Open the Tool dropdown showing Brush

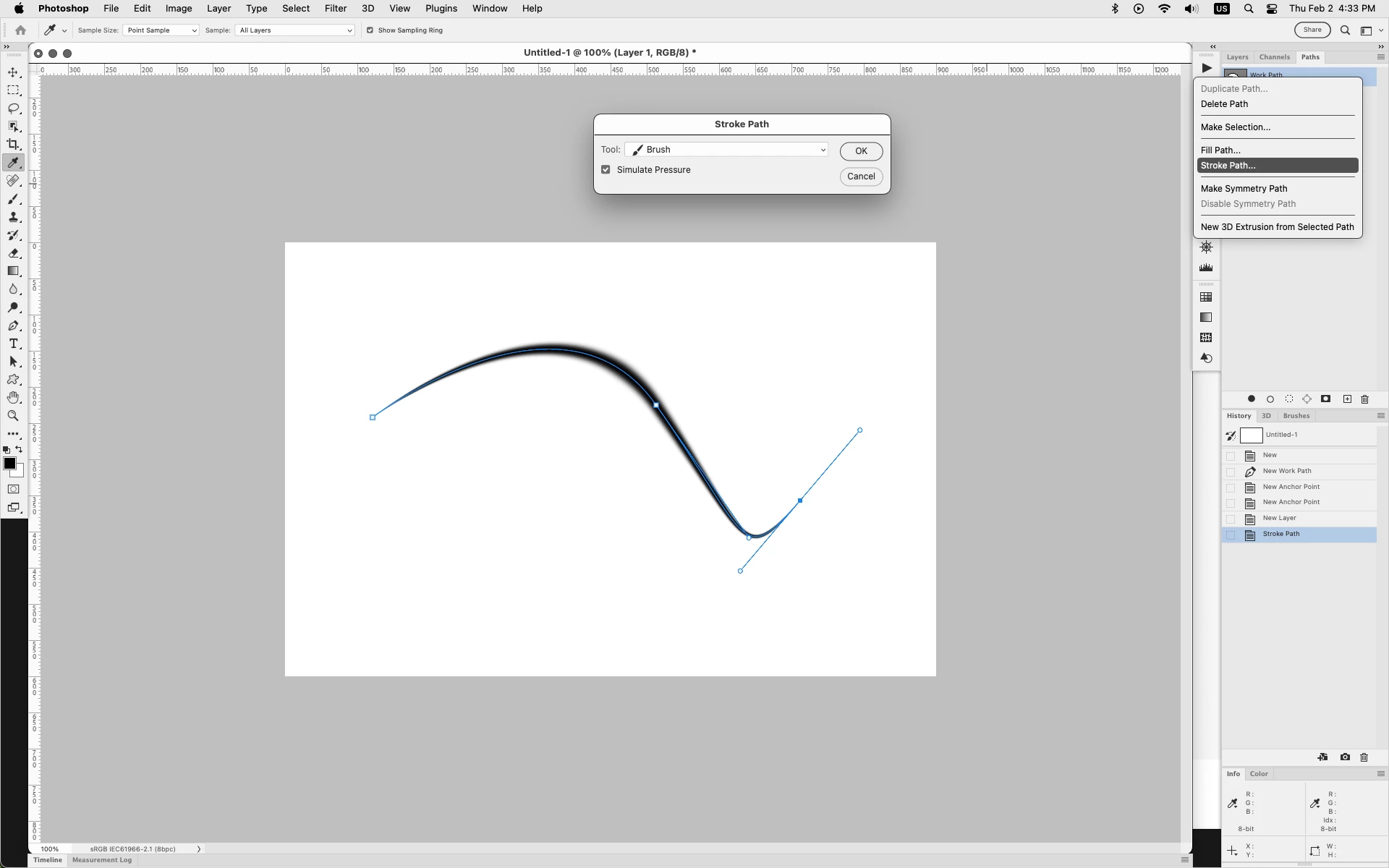coord(726,150)
